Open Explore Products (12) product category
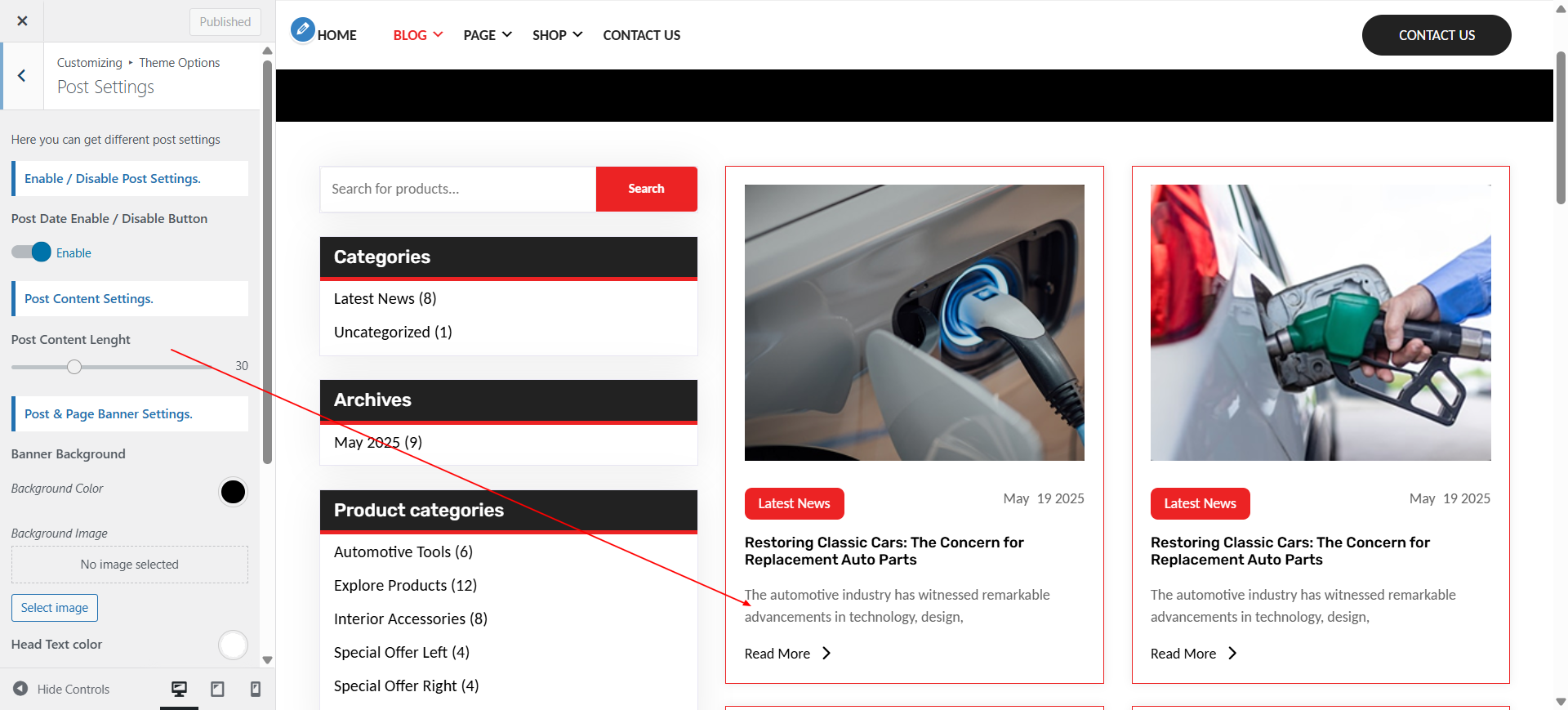1568x710 pixels. click(405, 585)
